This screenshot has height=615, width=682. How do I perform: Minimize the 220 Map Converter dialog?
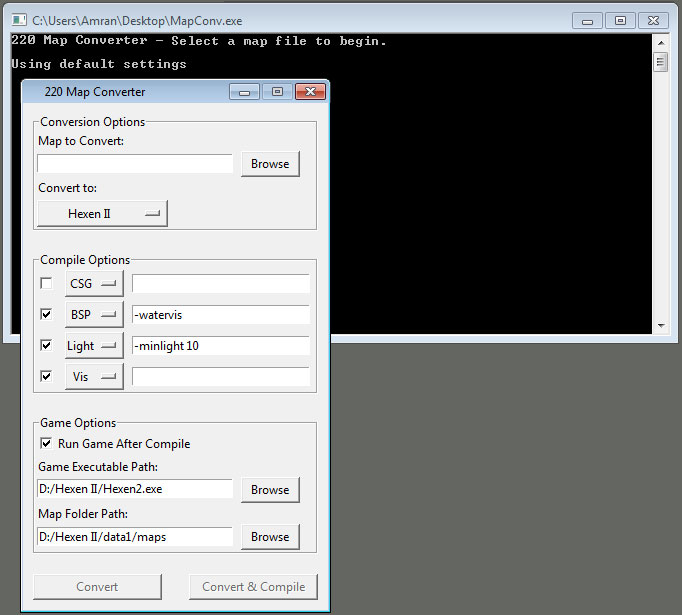[x=244, y=92]
